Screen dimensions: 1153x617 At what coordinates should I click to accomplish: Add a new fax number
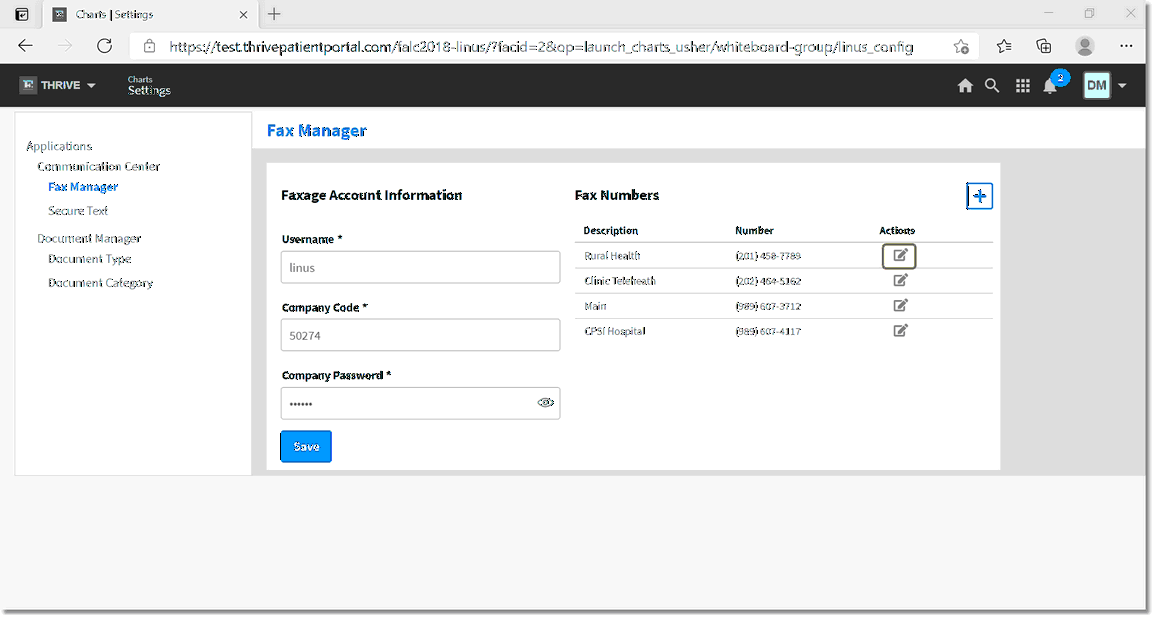click(x=979, y=196)
